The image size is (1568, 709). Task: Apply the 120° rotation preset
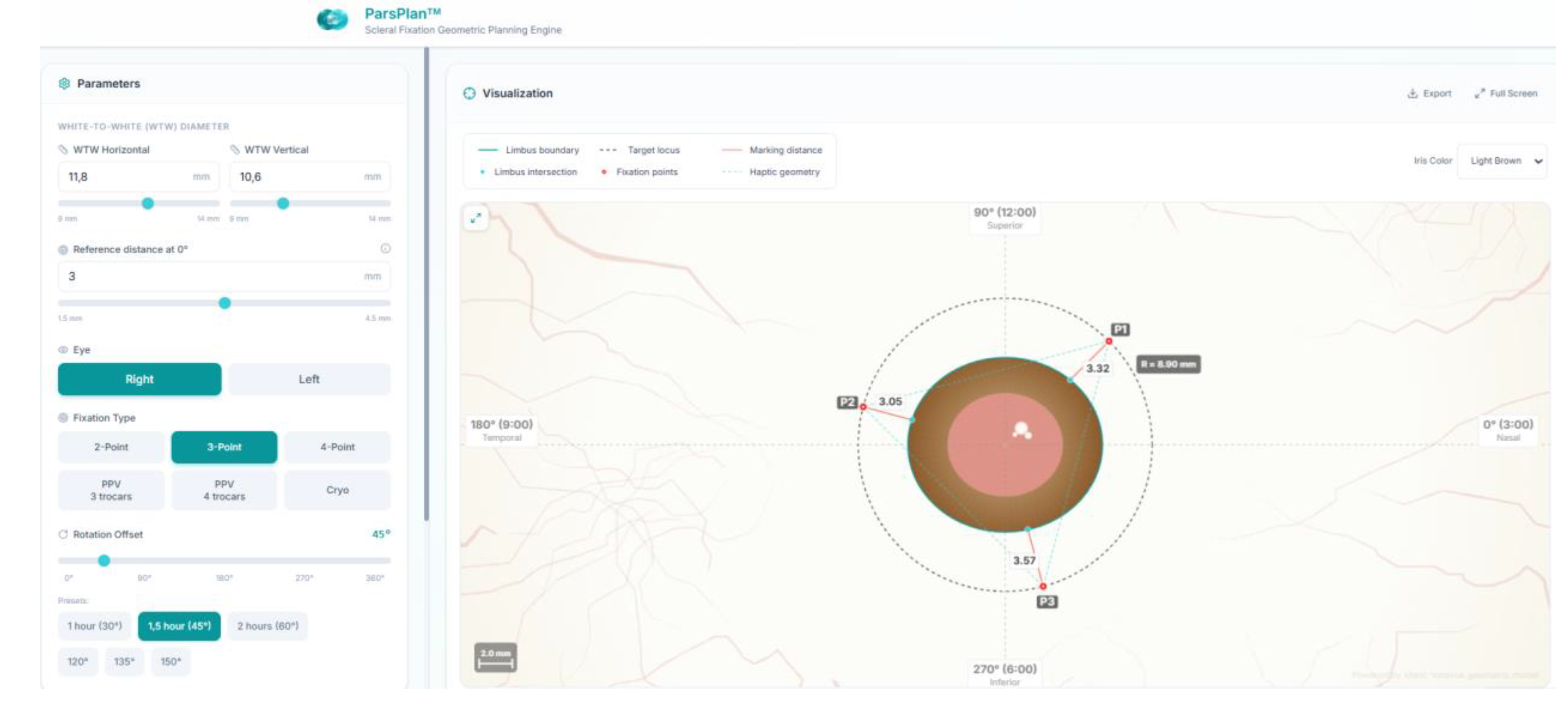pyautogui.click(x=78, y=661)
